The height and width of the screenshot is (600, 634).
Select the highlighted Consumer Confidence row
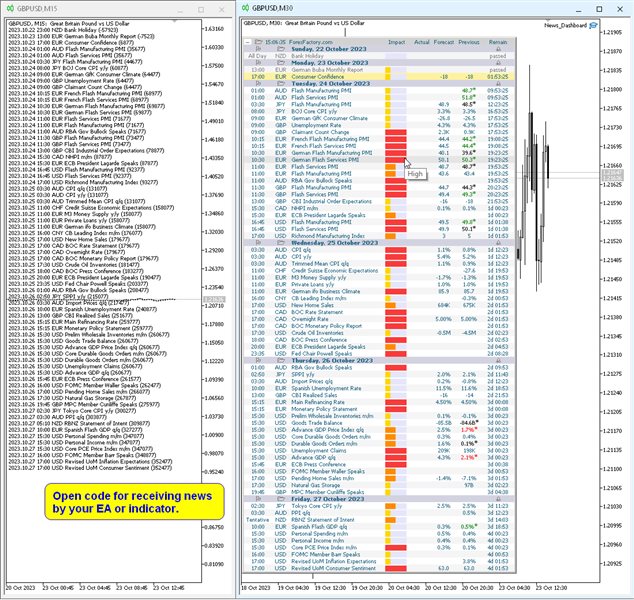[378, 76]
